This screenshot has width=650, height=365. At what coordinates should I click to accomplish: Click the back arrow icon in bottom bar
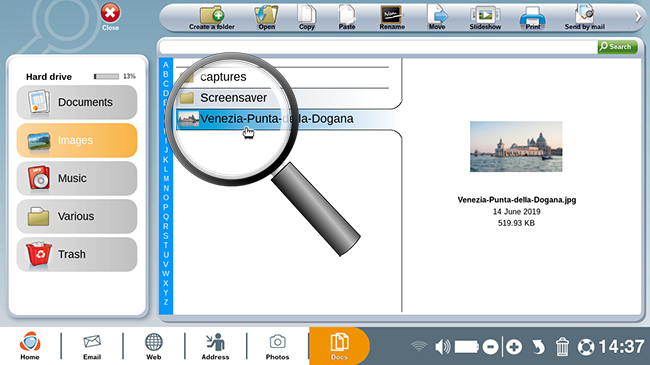538,347
